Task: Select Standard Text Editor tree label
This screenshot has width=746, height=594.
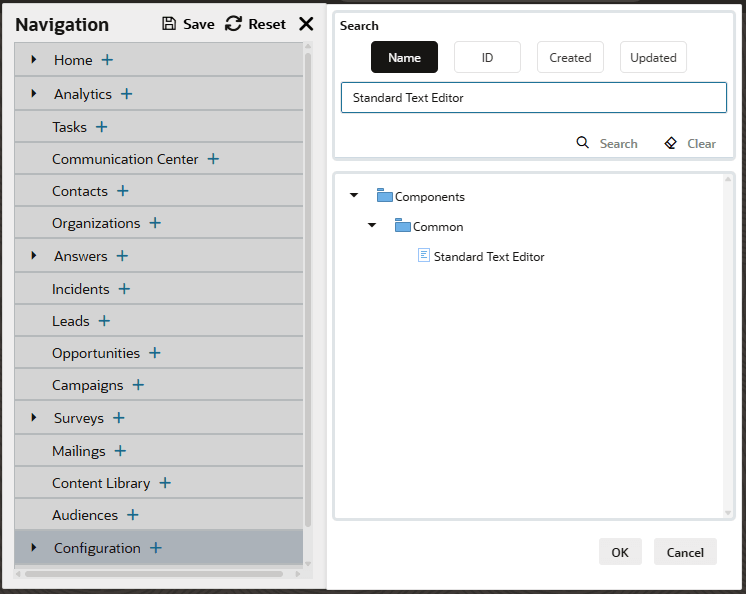Action: [x=489, y=257]
